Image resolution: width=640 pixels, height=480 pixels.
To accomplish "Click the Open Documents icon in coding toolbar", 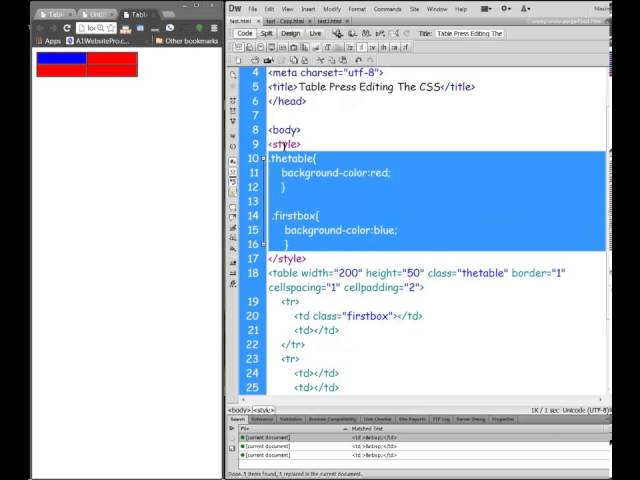I will [233, 75].
